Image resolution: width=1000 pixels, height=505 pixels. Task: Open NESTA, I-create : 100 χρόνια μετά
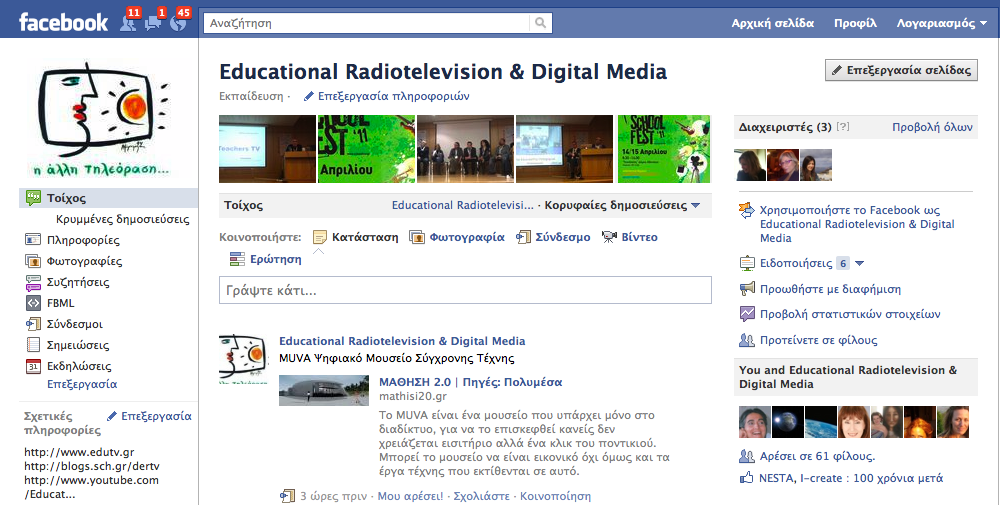coord(851,478)
